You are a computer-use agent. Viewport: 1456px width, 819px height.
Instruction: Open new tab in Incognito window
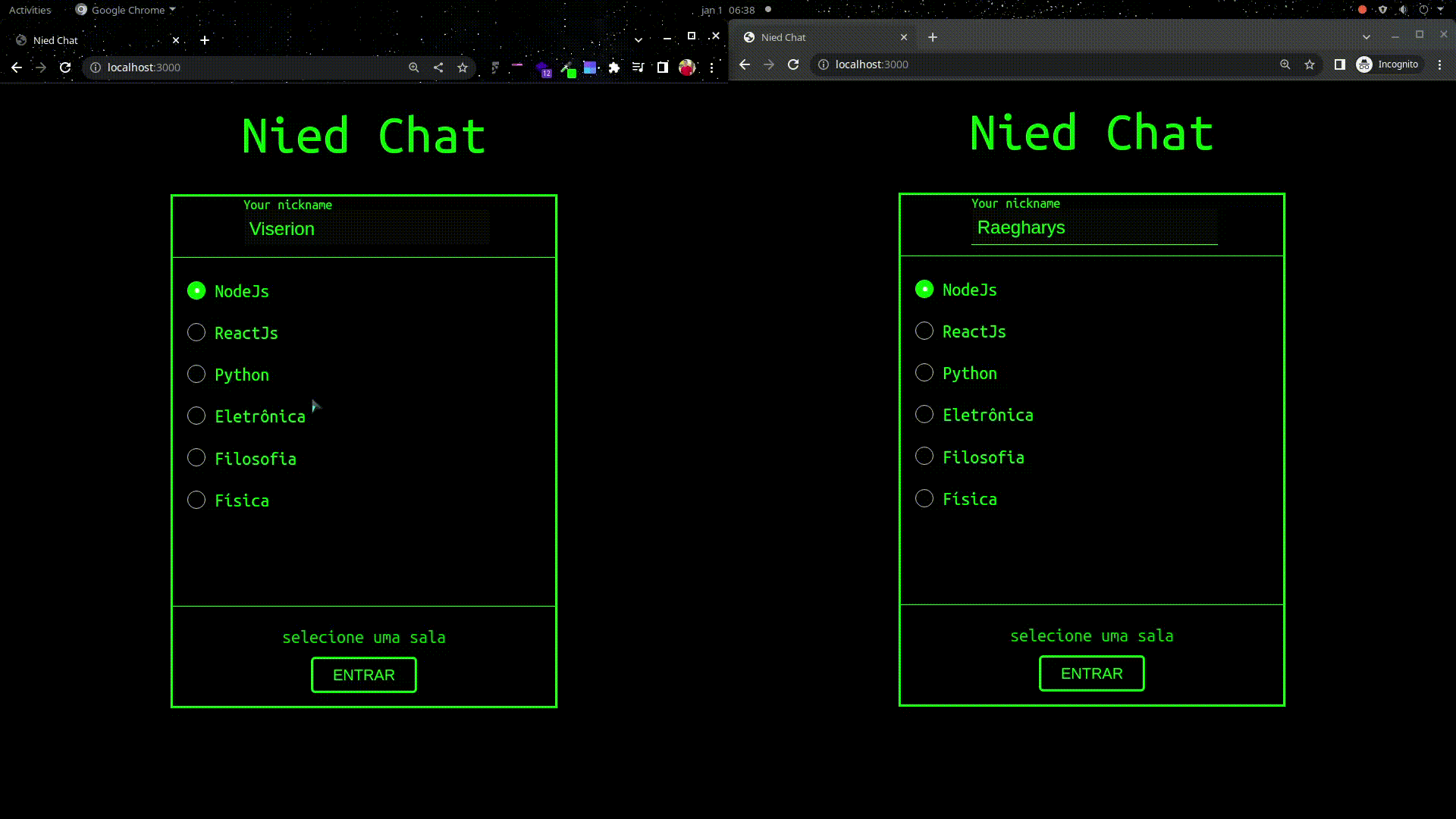point(933,37)
